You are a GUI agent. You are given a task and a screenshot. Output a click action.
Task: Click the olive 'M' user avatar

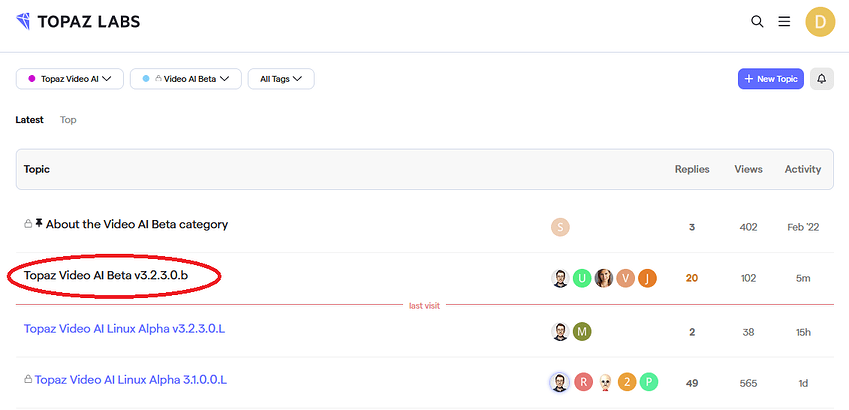pos(582,331)
